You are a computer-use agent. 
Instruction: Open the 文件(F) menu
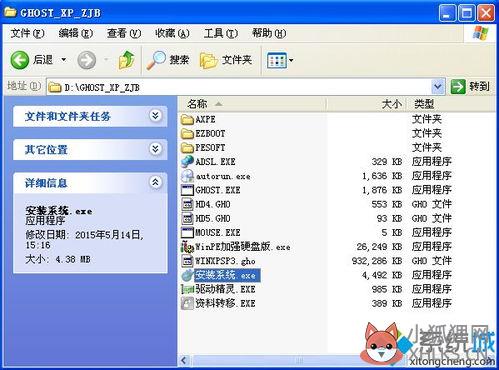28,33
